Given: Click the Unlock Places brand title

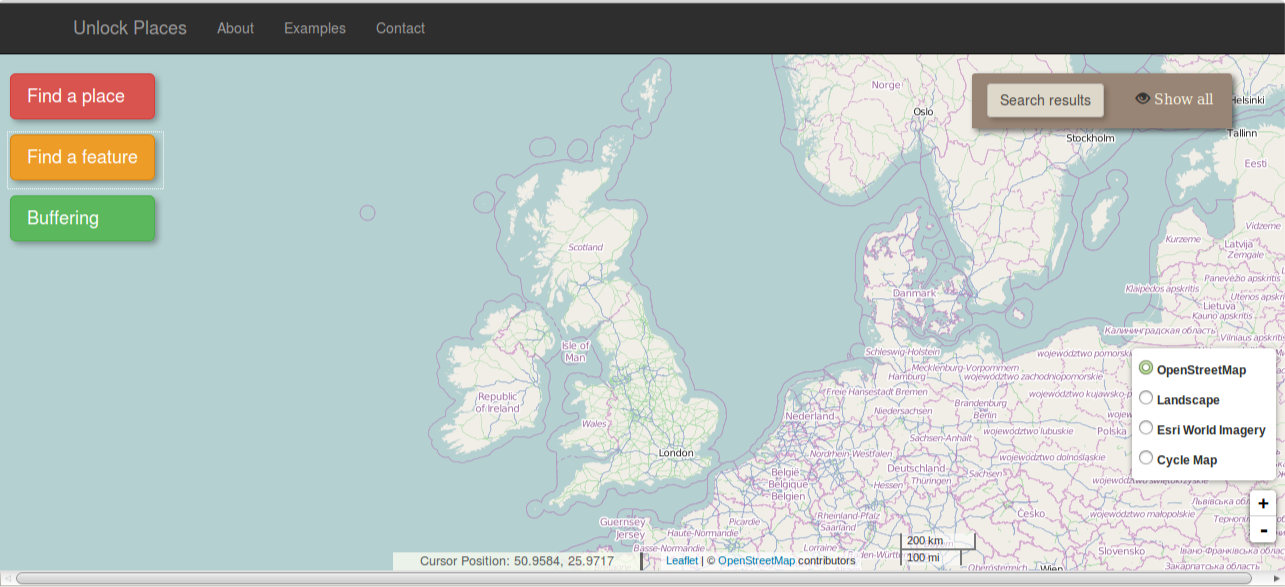Looking at the screenshot, I should pos(130,28).
